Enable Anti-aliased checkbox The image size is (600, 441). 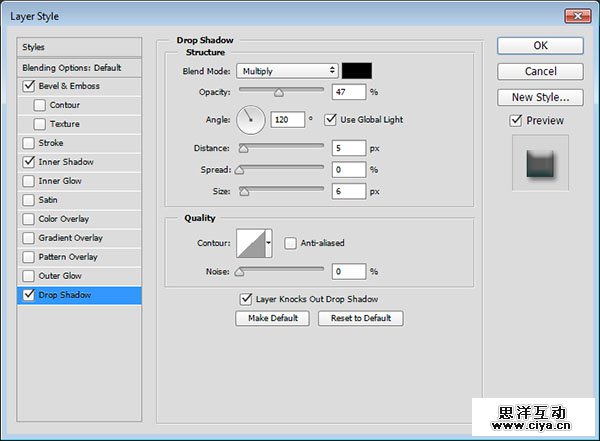click(x=290, y=243)
